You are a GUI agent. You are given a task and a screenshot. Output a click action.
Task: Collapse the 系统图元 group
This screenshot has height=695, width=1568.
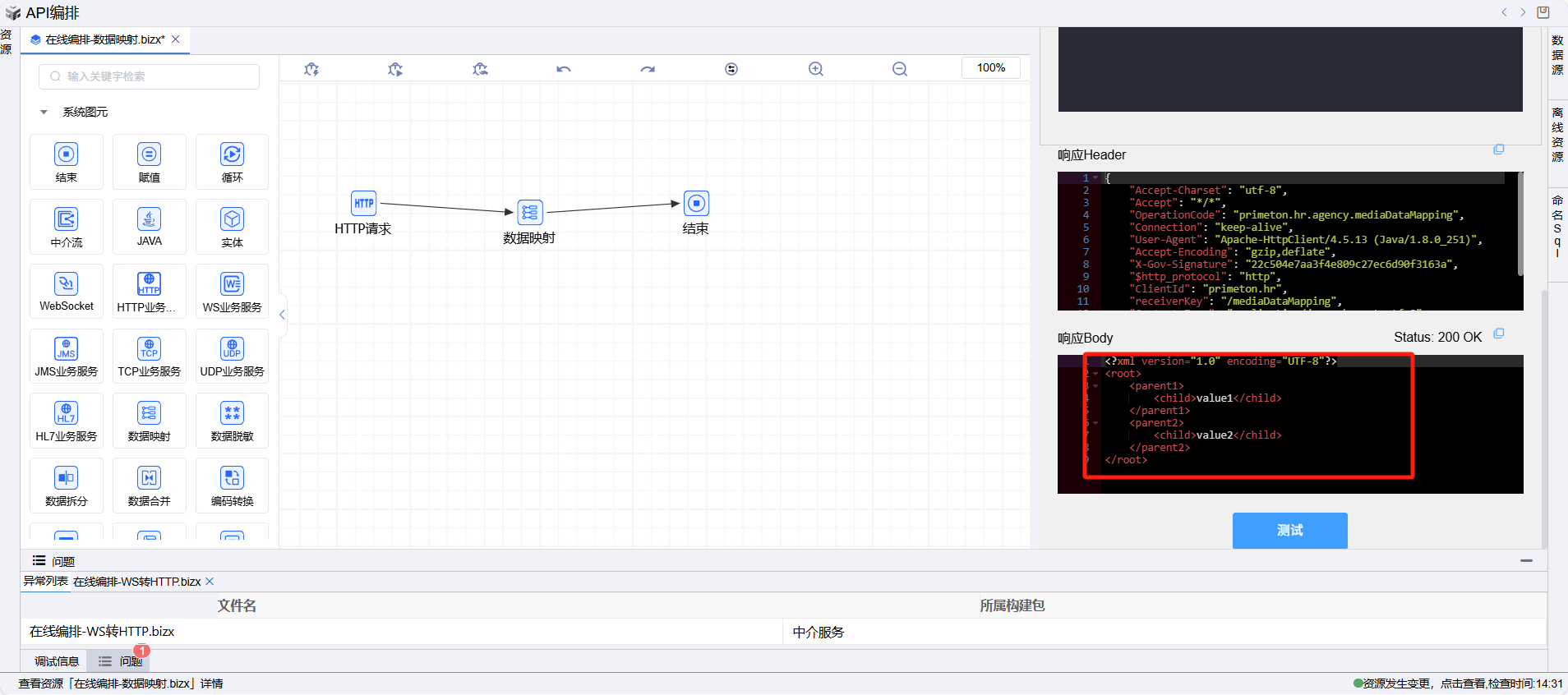44,113
